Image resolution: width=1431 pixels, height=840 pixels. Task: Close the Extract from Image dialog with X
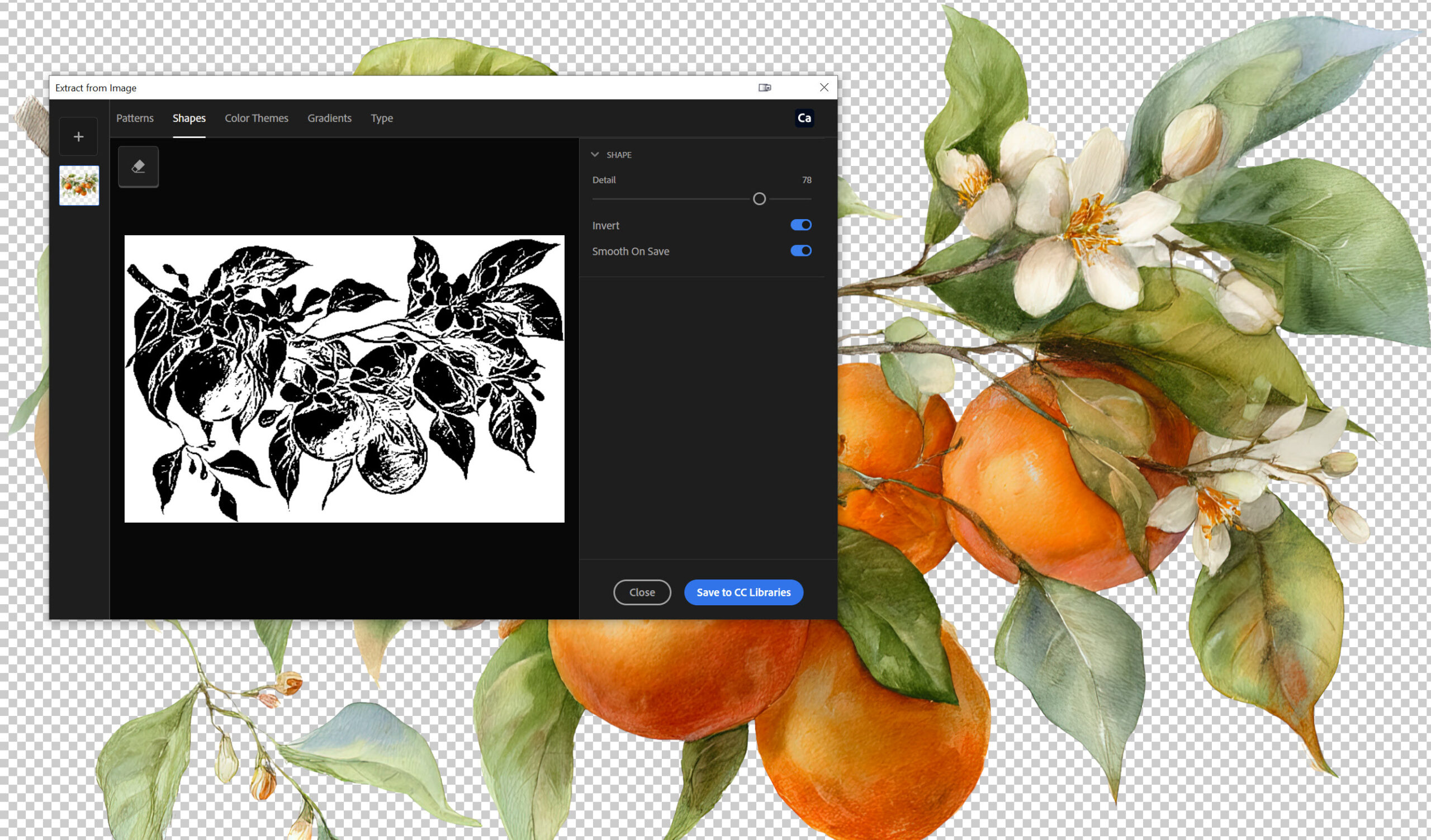824,87
